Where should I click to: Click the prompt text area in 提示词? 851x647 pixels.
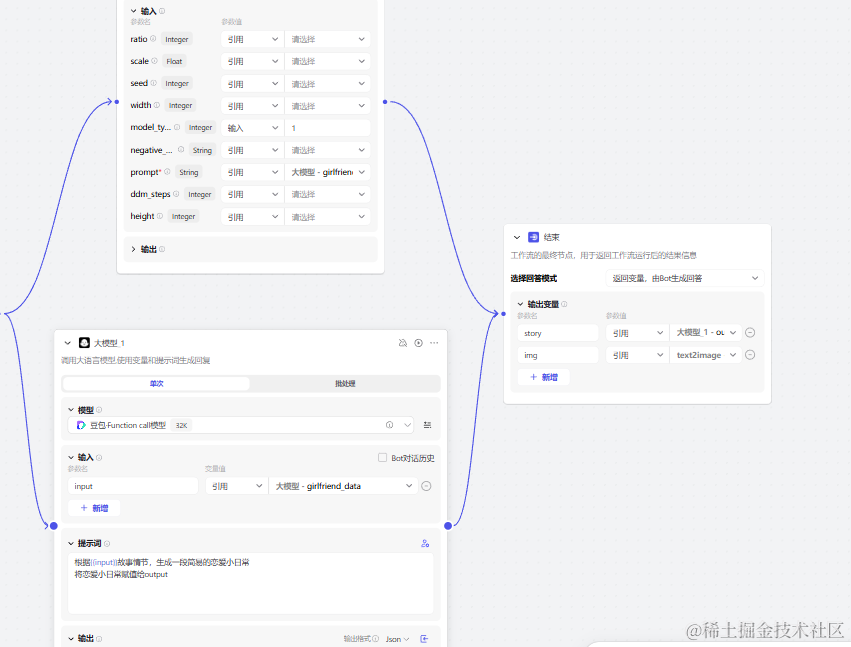pos(251,583)
